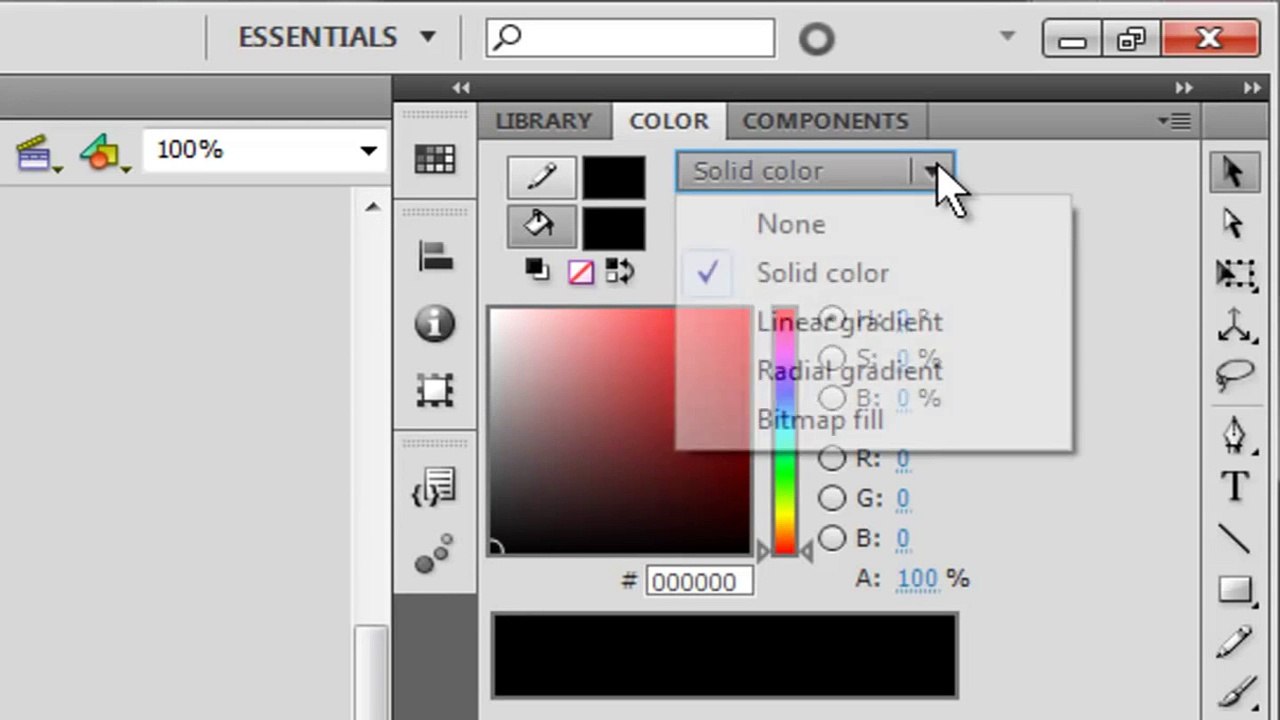
Task: Select the blue B radio button
Action: tap(832, 538)
